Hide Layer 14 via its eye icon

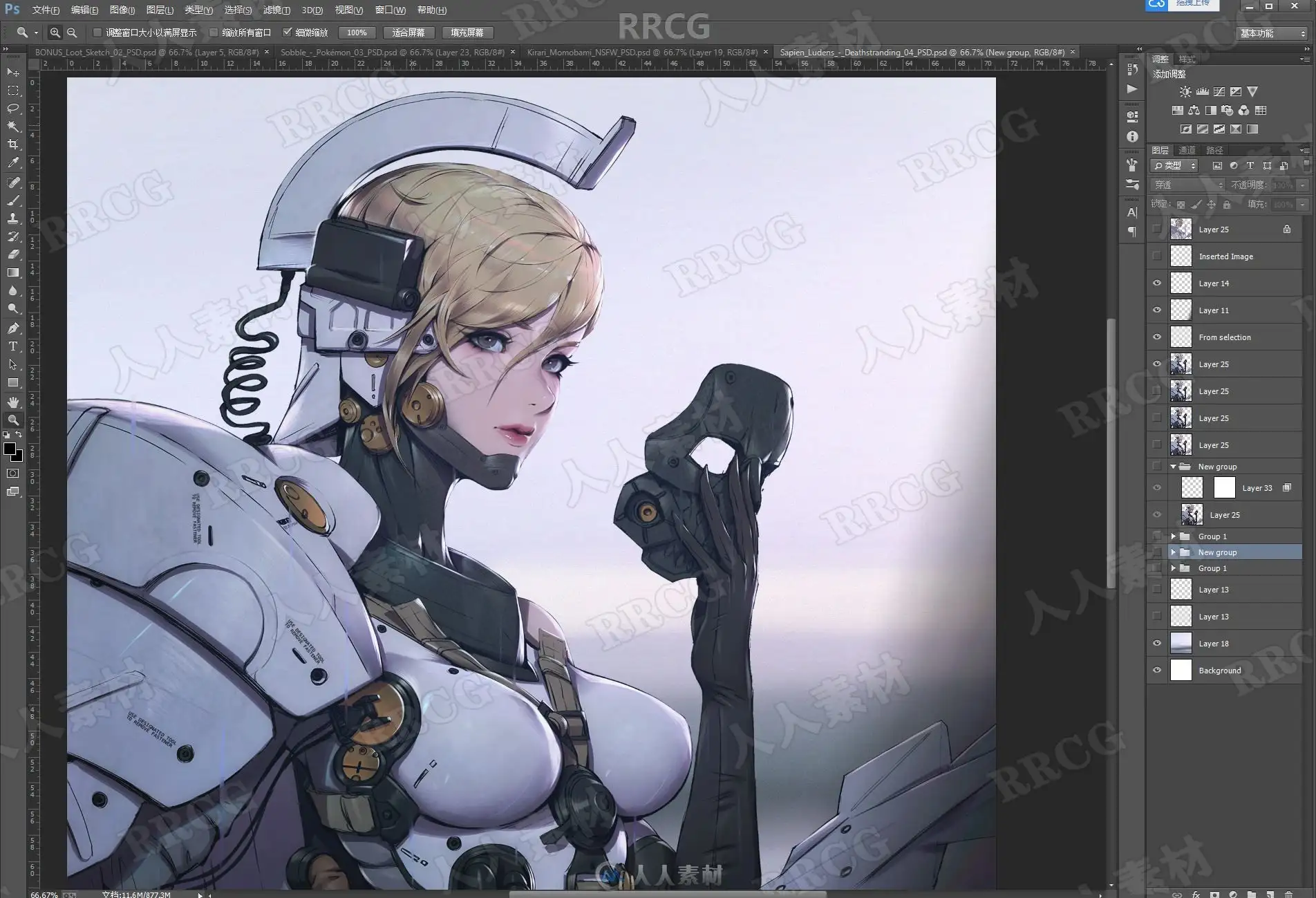[1157, 283]
